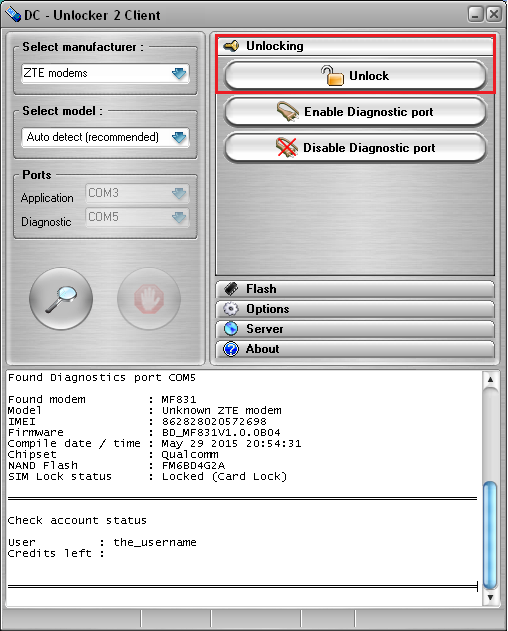Click the open padlock Unlock icon

point(332,76)
